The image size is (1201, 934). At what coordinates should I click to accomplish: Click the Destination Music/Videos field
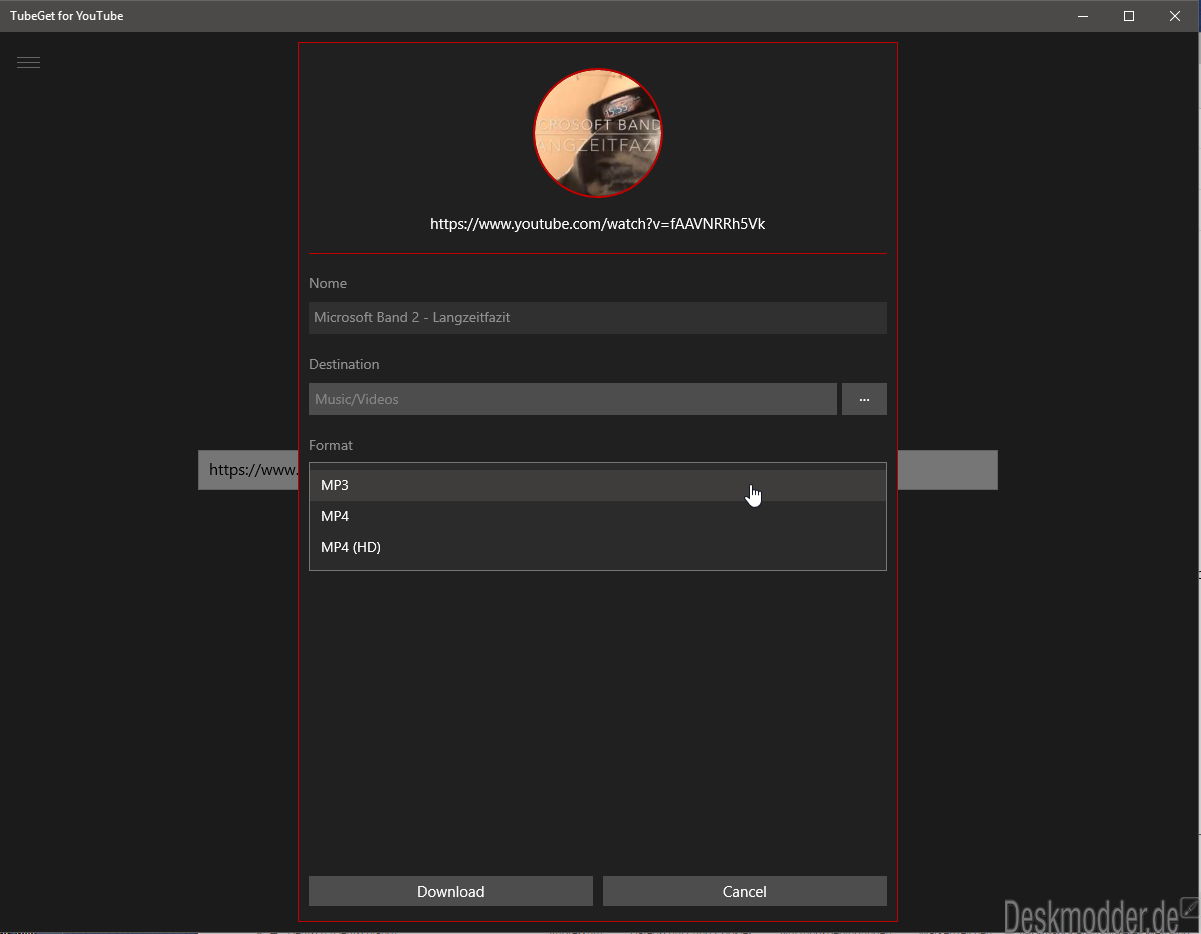coord(573,399)
